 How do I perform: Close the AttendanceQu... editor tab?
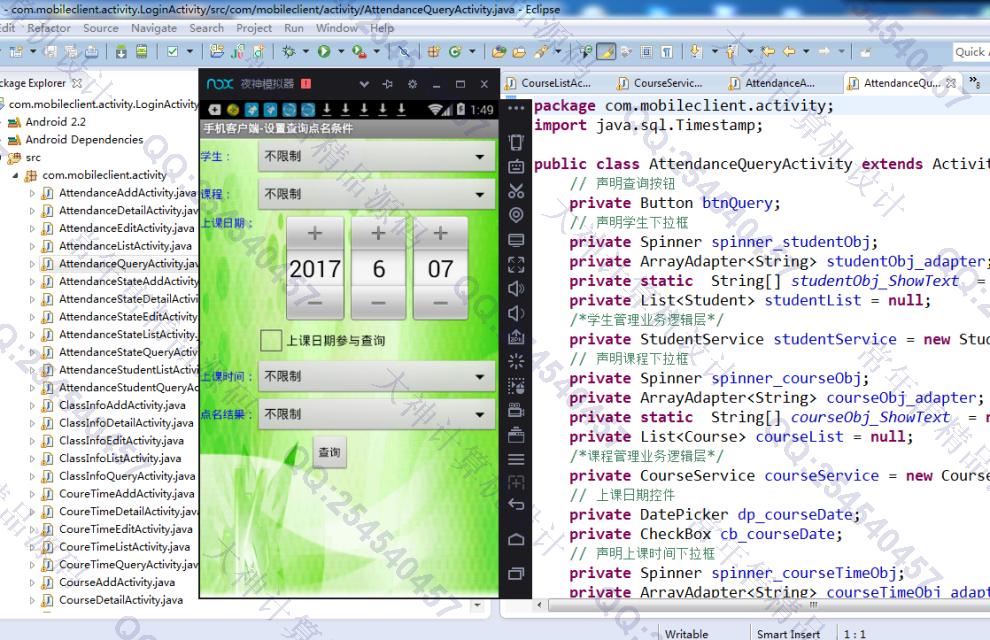tap(950, 83)
